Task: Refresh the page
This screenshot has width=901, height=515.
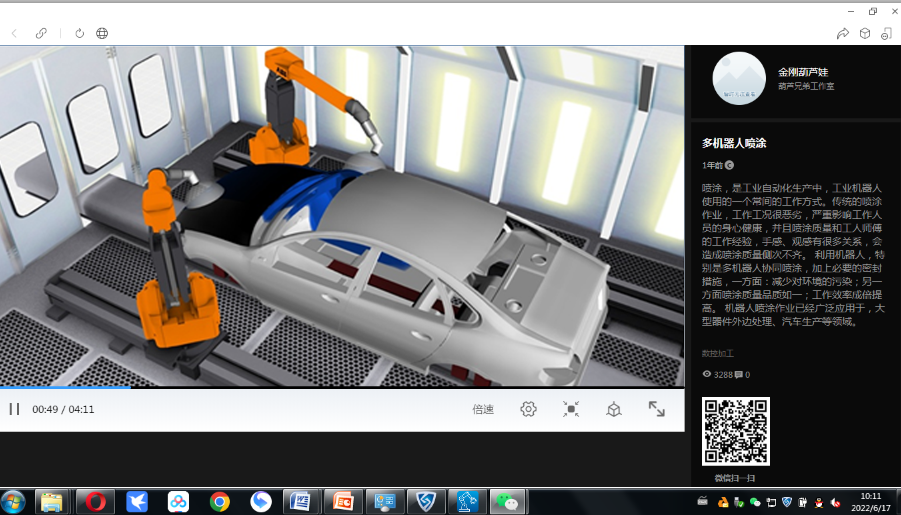Action: [80, 33]
